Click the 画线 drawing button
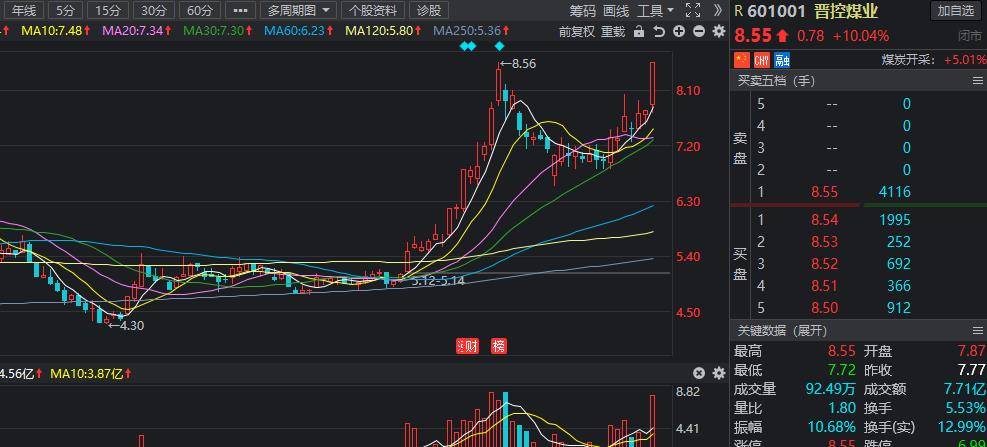Screen dimensions: 987x447 (x=616, y=11)
